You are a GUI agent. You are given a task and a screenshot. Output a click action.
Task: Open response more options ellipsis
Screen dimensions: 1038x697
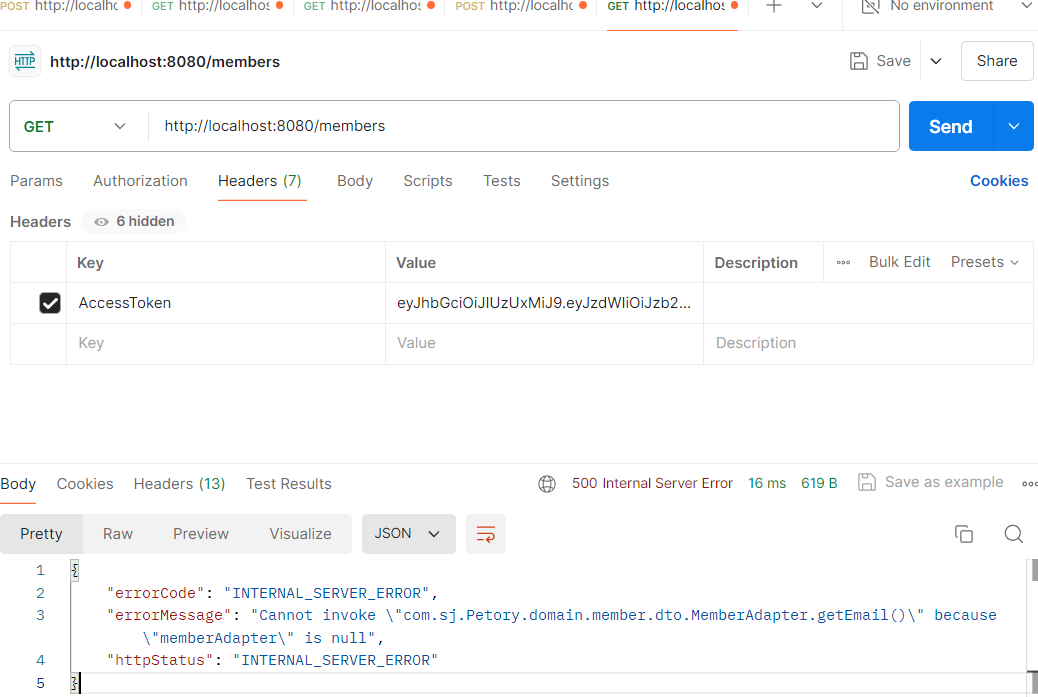[x=1029, y=484]
